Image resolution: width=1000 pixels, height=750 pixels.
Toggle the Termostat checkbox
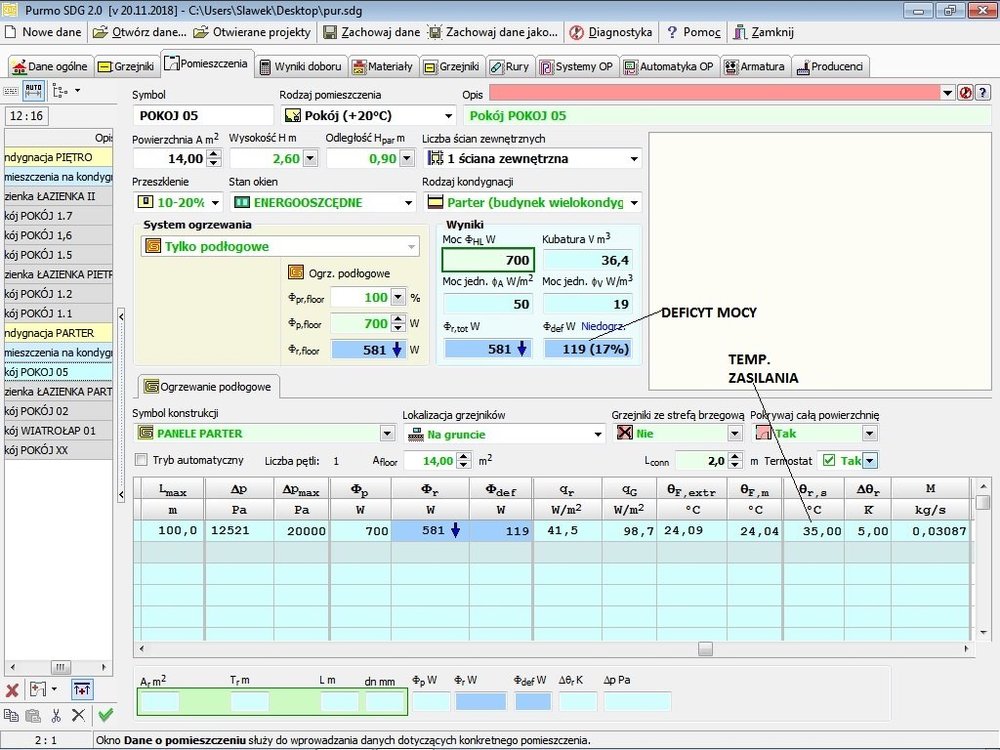828,460
